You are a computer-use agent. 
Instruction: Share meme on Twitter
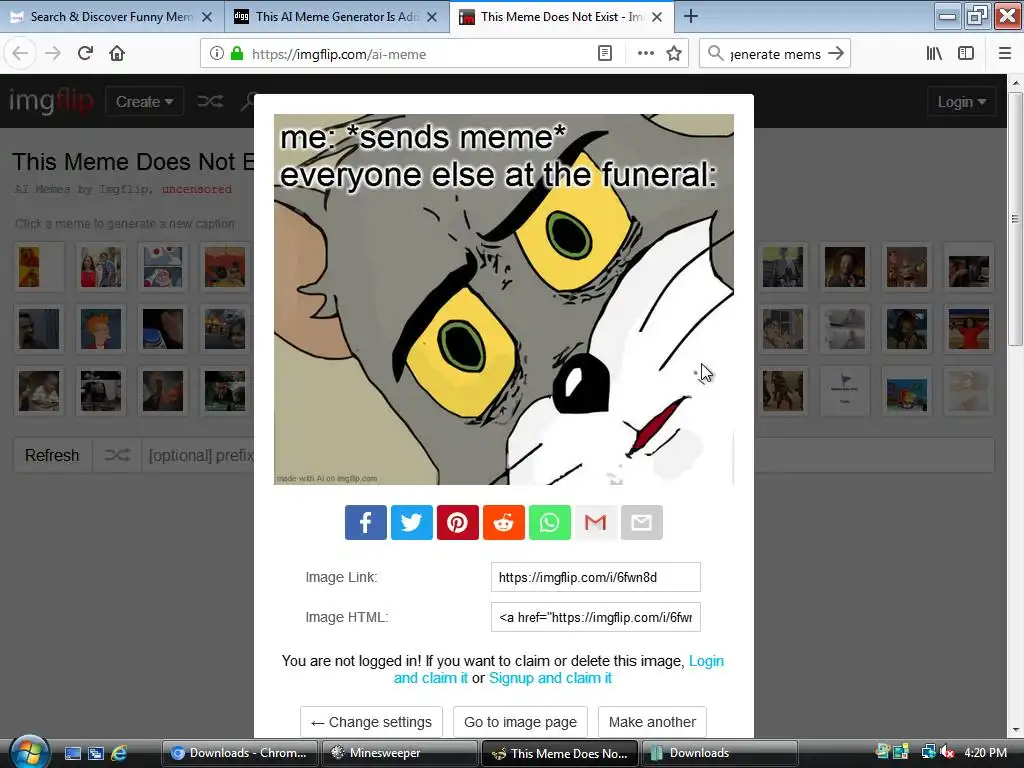coord(411,522)
